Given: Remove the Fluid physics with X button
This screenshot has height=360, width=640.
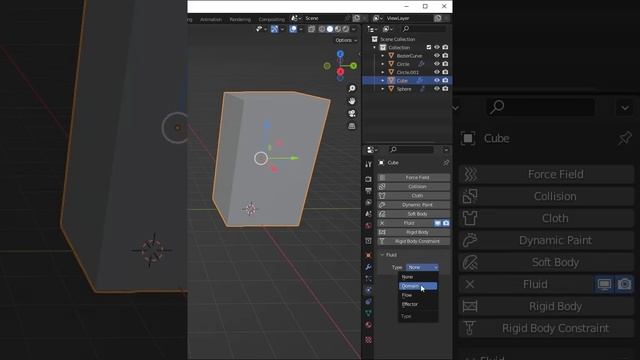Looking at the screenshot, I should 382,223.
